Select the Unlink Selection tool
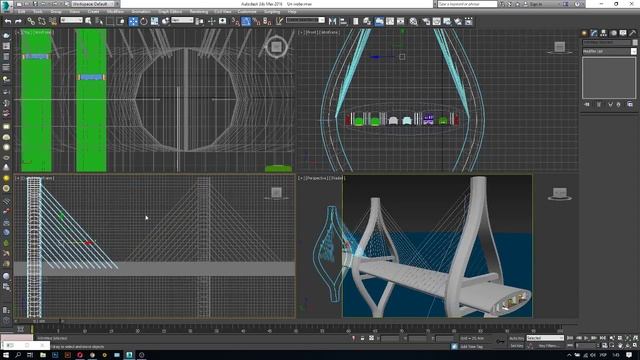640x360 pixels. coord(42,21)
